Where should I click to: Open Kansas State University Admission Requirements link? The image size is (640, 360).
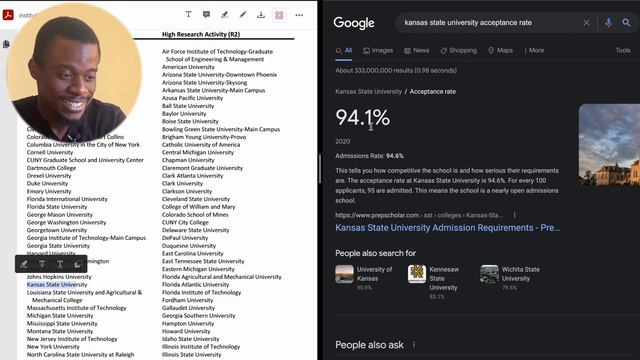coord(447,228)
